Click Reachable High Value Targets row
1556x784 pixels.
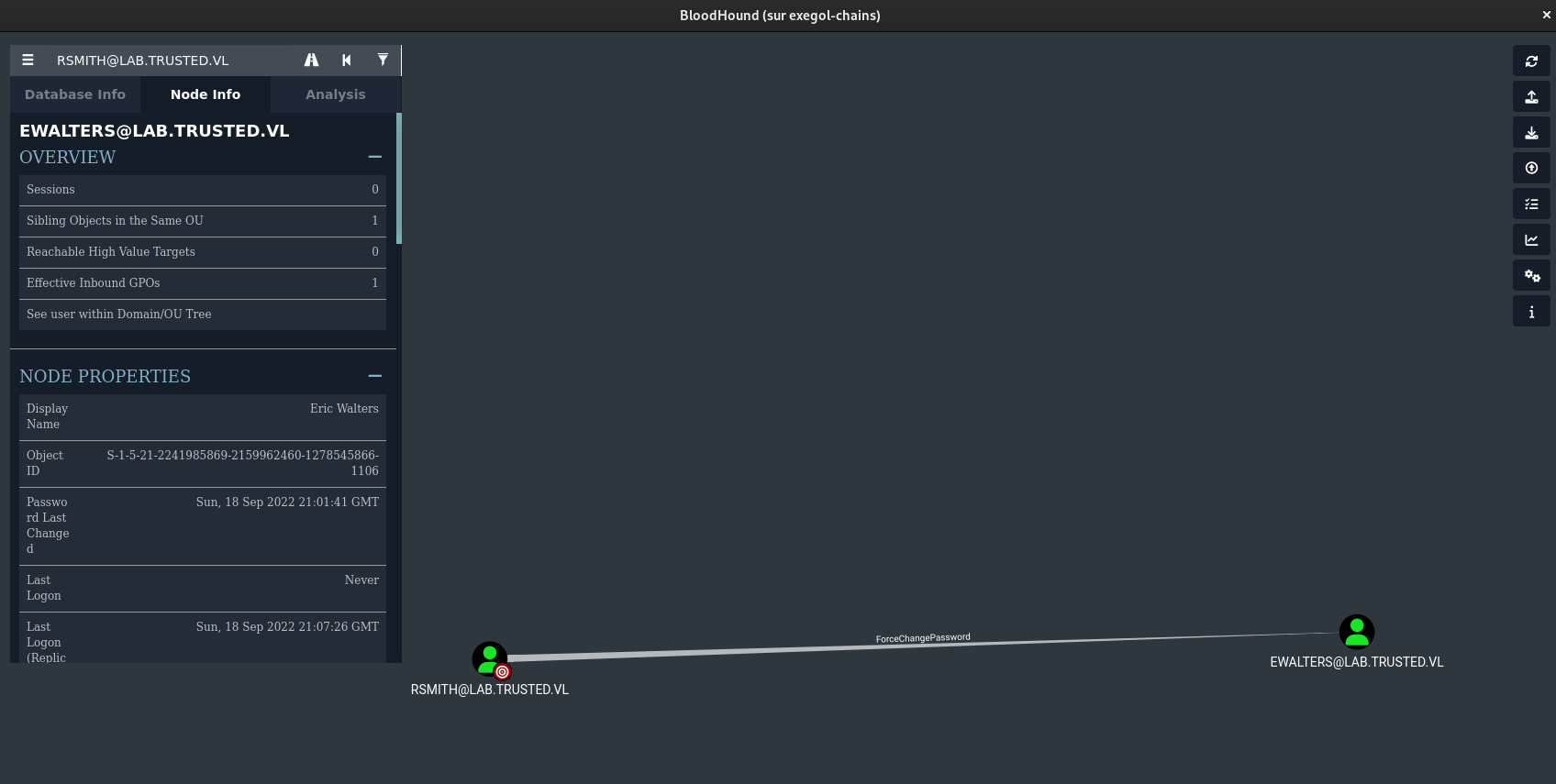[203, 252]
